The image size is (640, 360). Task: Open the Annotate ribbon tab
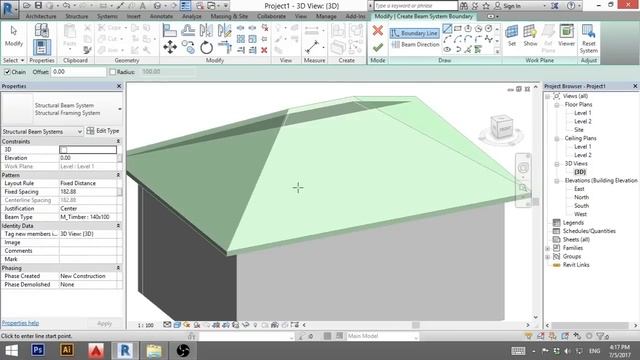click(161, 16)
